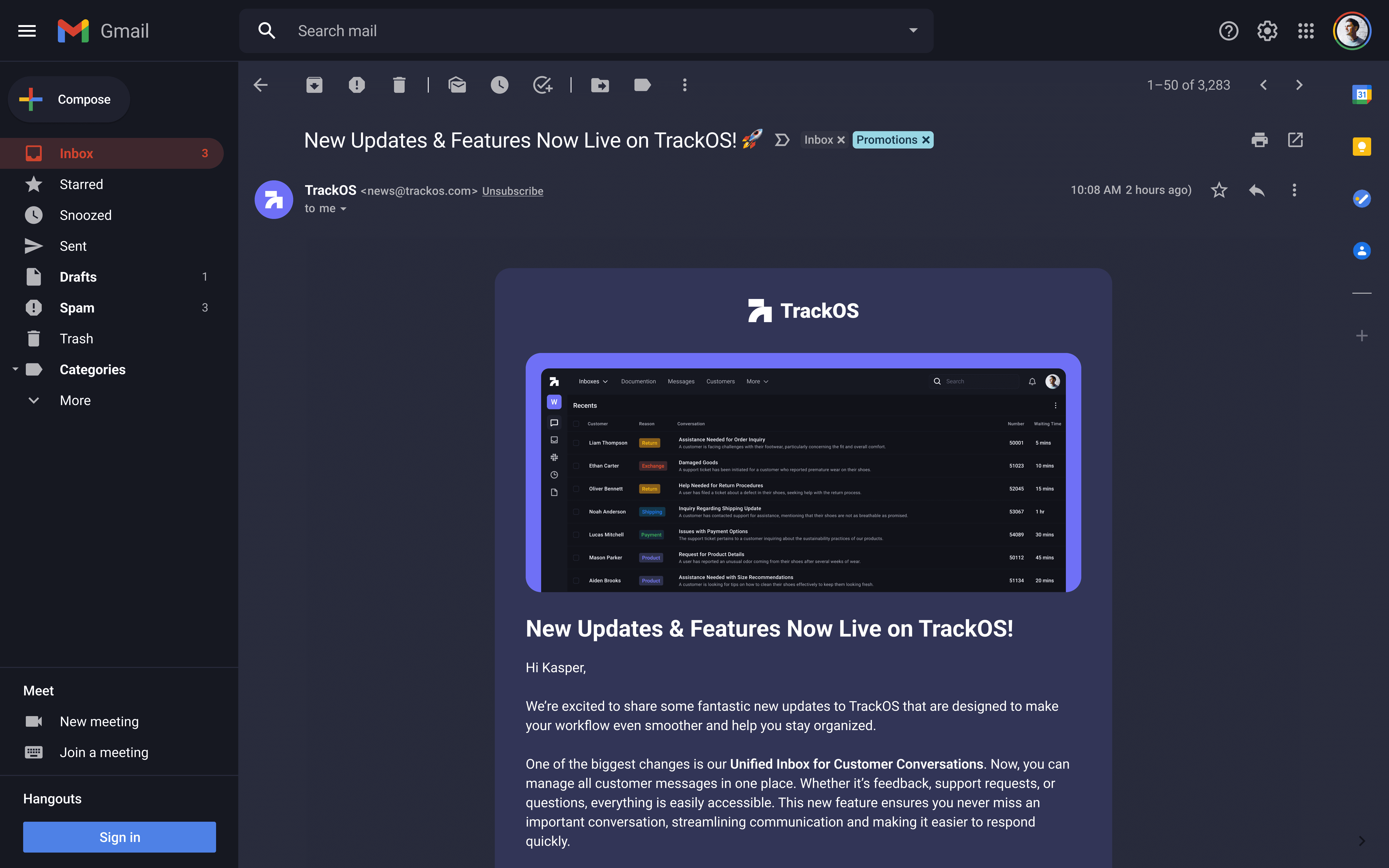
Task: Open the Starred folder
Action: coord(112,184)
